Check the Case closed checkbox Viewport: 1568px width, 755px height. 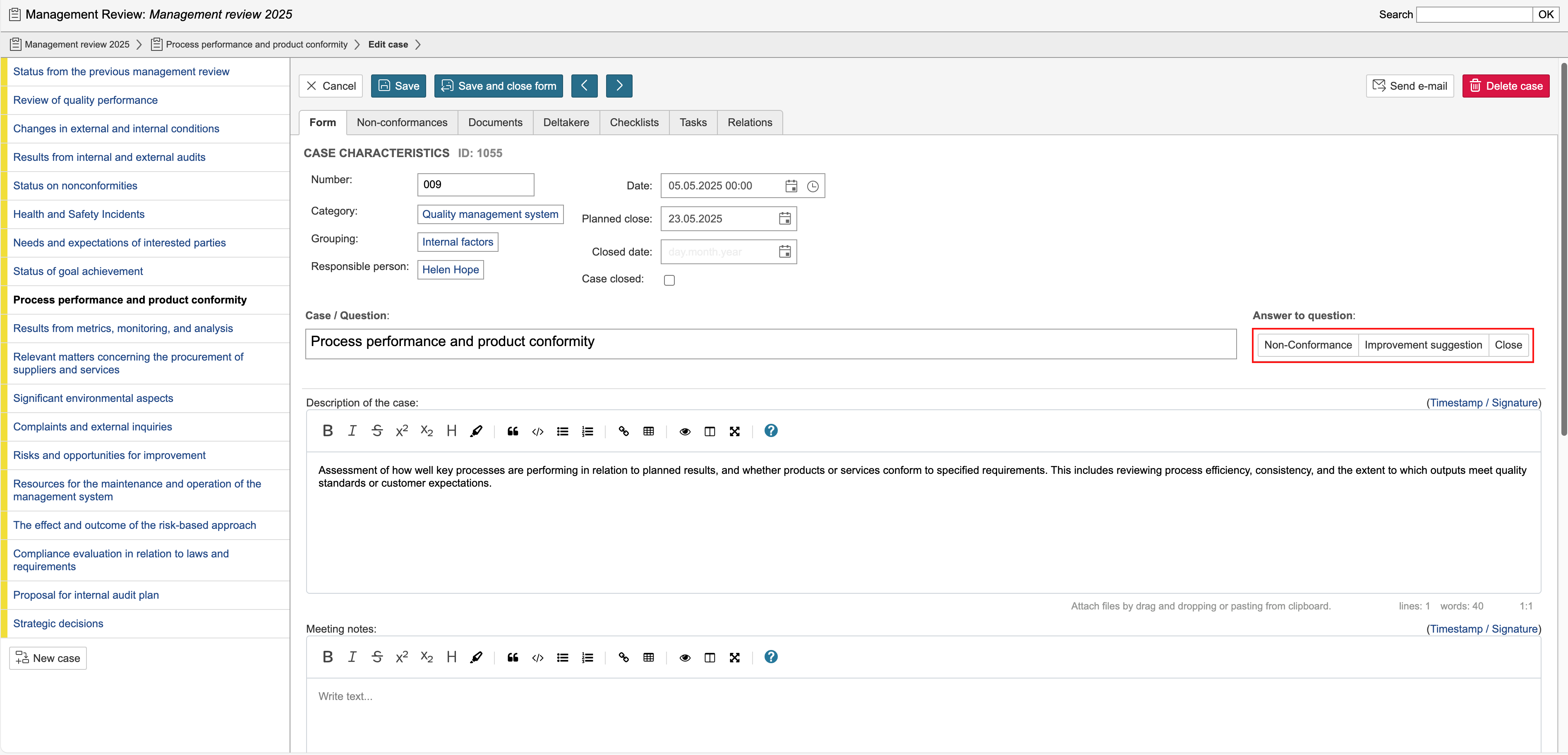click(669, 280)
